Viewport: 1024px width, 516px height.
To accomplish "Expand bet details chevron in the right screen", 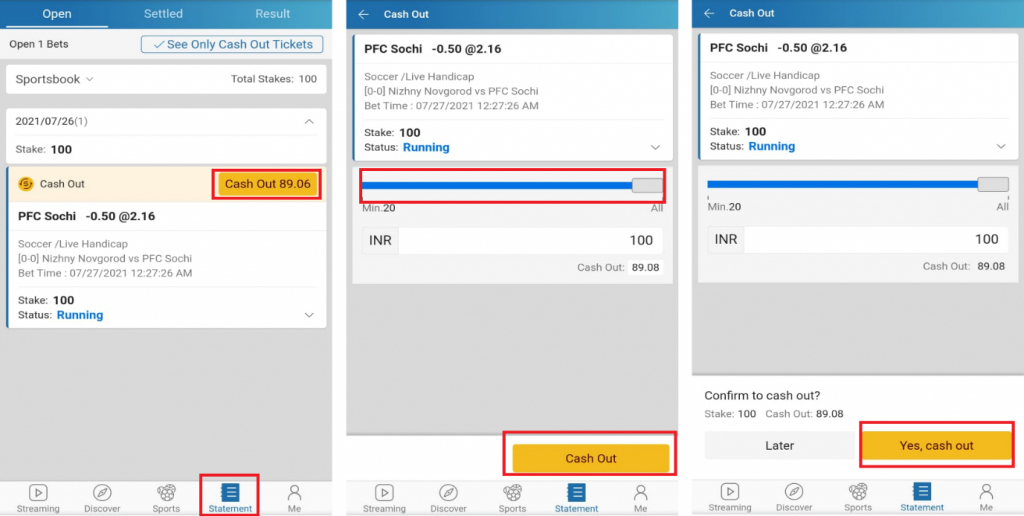I will [1001, 146].
